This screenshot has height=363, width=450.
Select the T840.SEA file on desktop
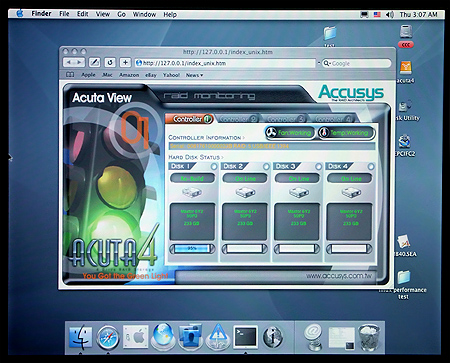(404, 242)
